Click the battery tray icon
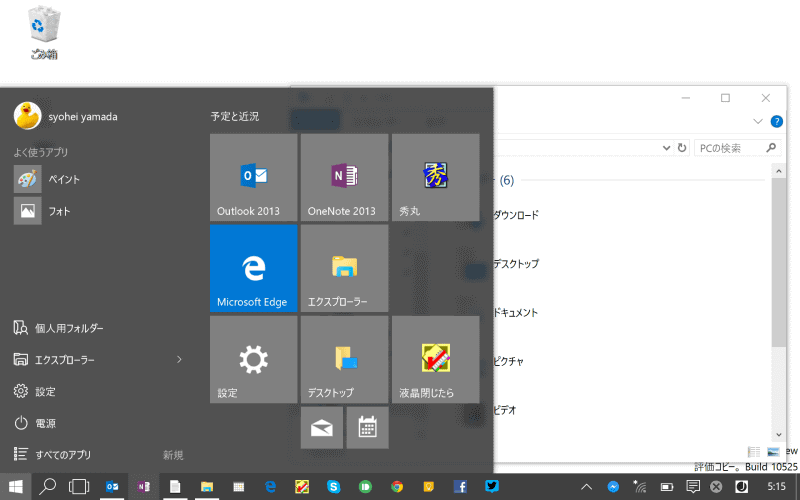The height and width of the screenshot is (500, 800). [666, 487]
